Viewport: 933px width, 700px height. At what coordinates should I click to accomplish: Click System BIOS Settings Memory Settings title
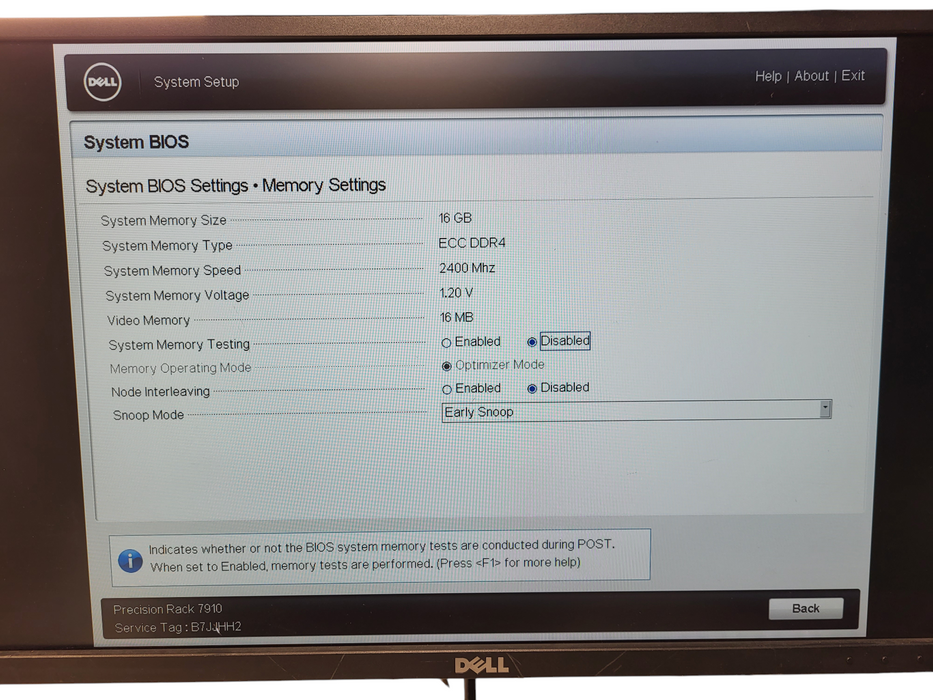point(236,185)
